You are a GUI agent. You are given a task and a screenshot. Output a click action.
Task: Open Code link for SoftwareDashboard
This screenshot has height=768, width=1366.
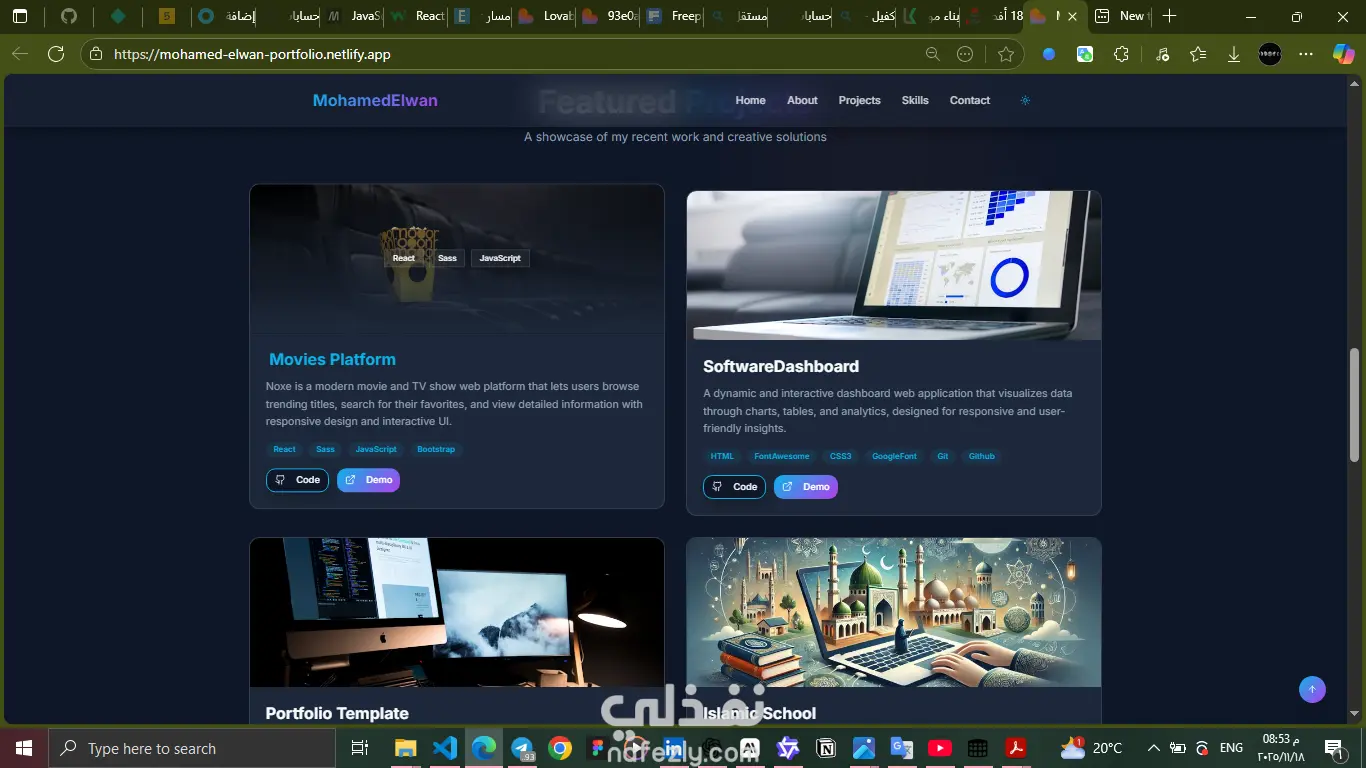[x=734, y=487]
